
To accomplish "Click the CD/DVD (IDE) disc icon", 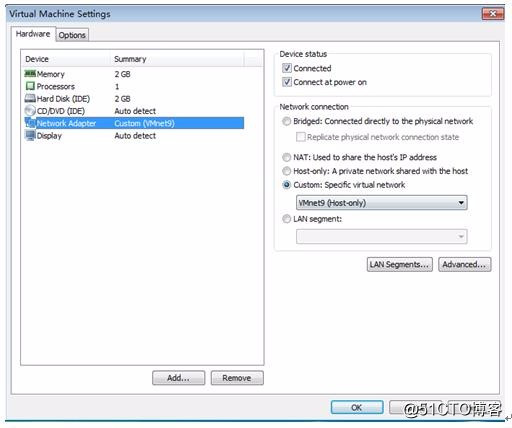I will pos(30,111).
